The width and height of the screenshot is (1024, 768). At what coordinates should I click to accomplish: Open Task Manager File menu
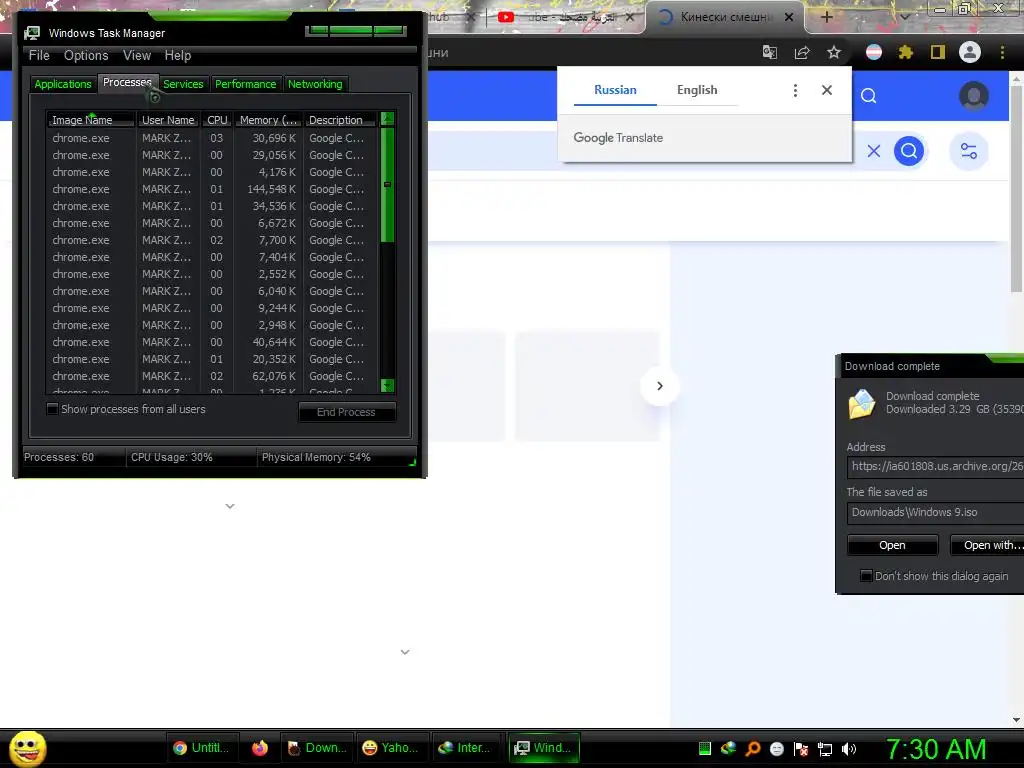pyautogui.click(x=39, y=56)
